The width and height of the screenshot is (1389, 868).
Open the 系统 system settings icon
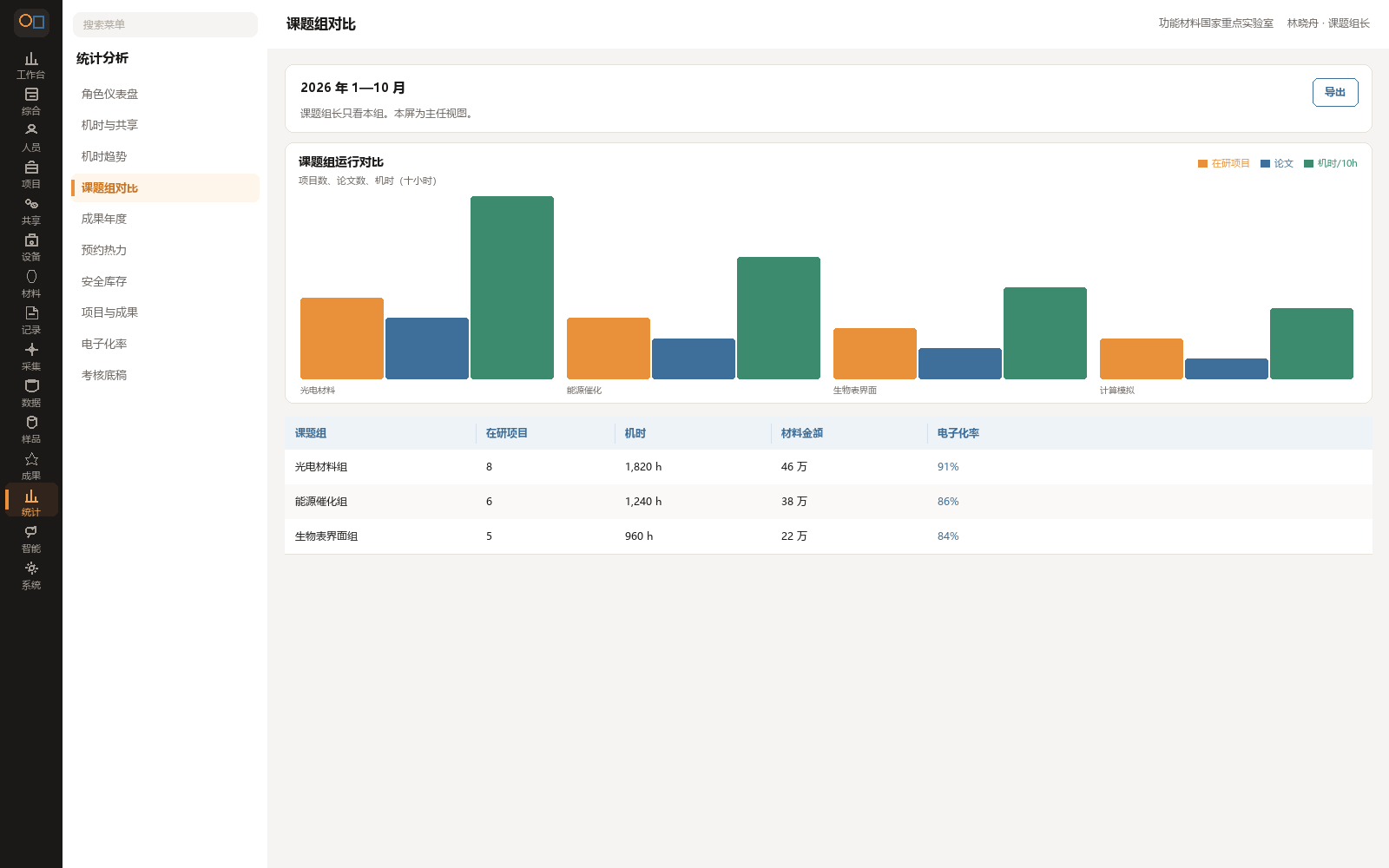click(31, 575)
